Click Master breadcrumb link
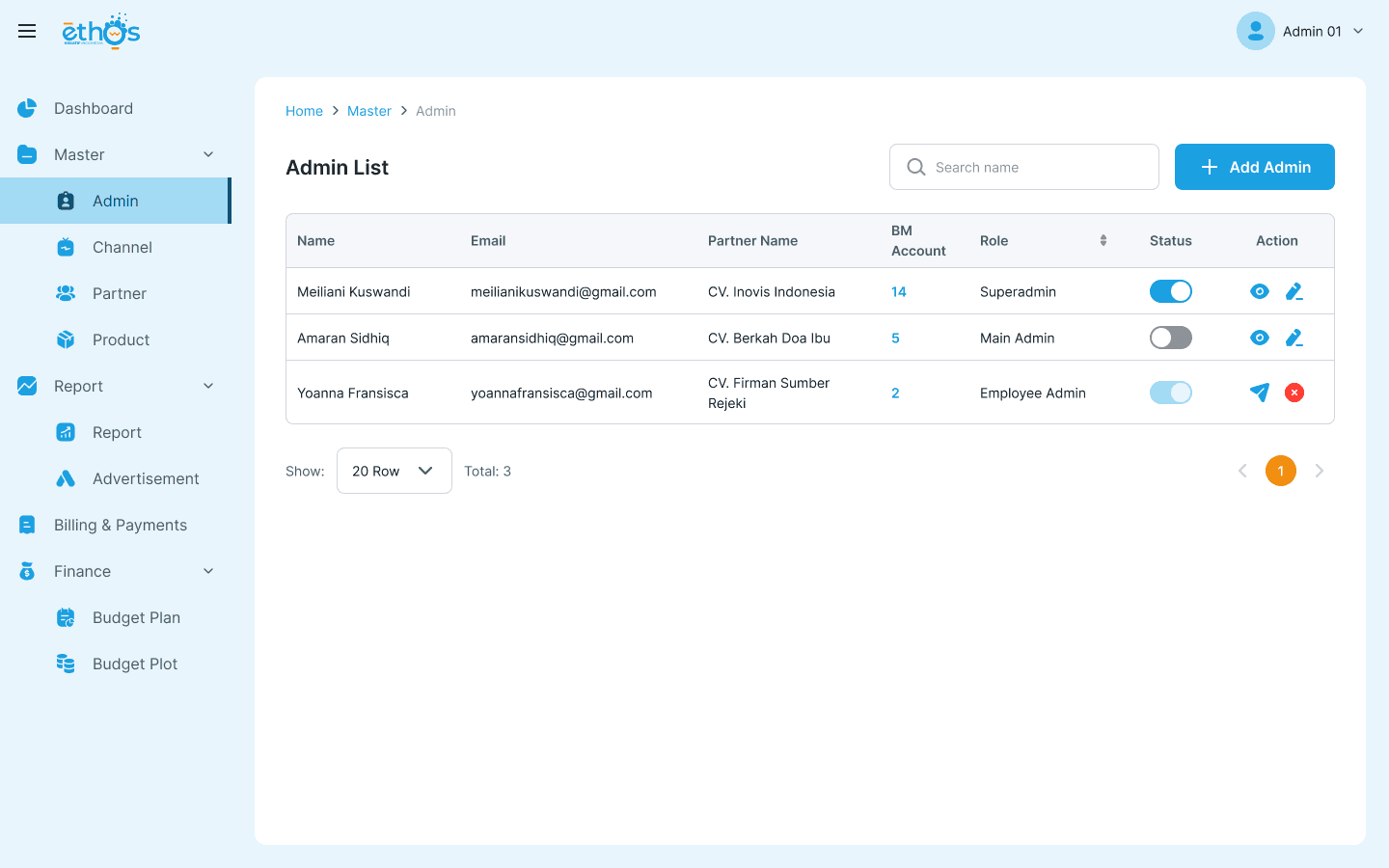1389x868 pixels. [x=369, y=111]
